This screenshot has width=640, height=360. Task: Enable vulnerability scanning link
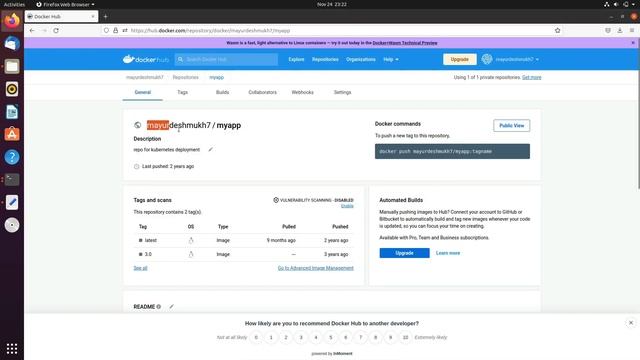tap(347, 206)
